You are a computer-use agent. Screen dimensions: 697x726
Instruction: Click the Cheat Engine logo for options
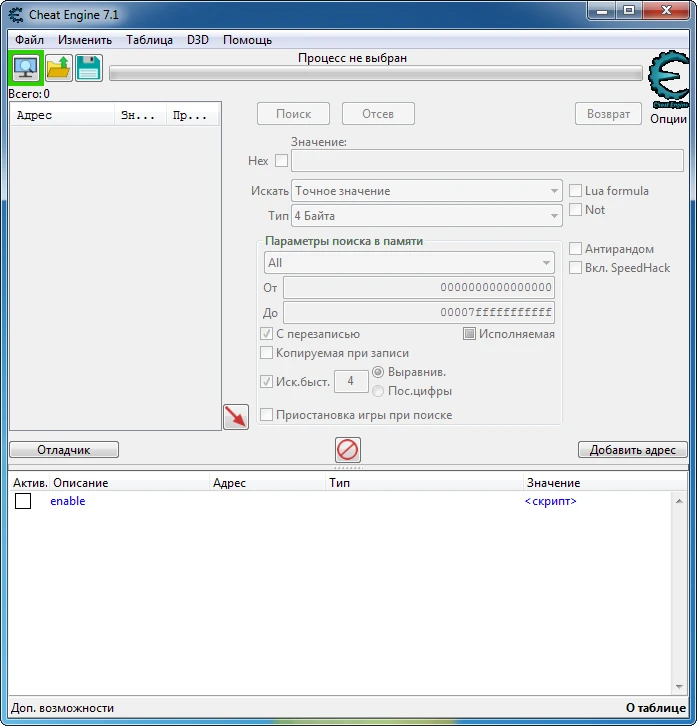click(x=668, y=79)
